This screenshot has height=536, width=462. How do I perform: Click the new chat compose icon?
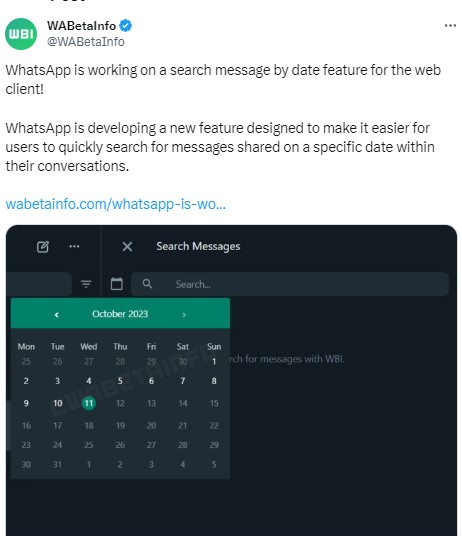(x=43, y=246)
